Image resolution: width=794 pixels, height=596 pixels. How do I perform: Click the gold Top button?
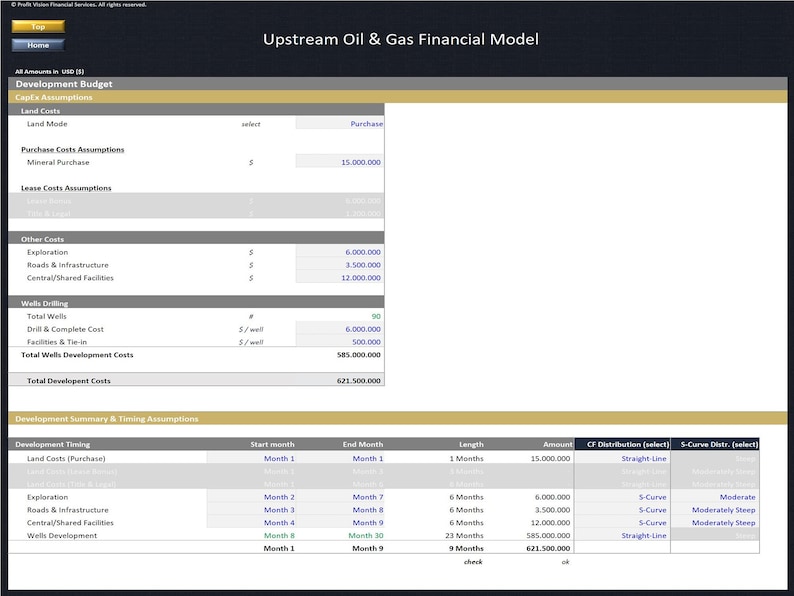click(38, 26)
